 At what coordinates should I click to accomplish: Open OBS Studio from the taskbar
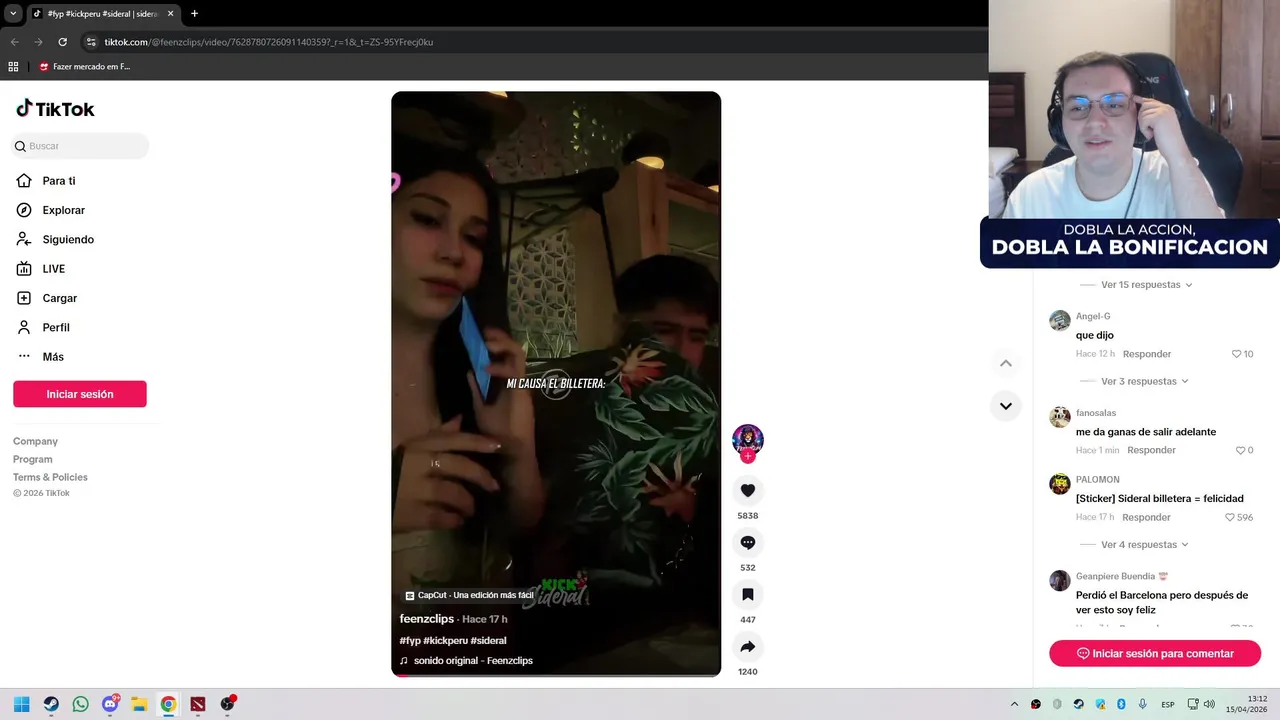click(x=227, y=704)
